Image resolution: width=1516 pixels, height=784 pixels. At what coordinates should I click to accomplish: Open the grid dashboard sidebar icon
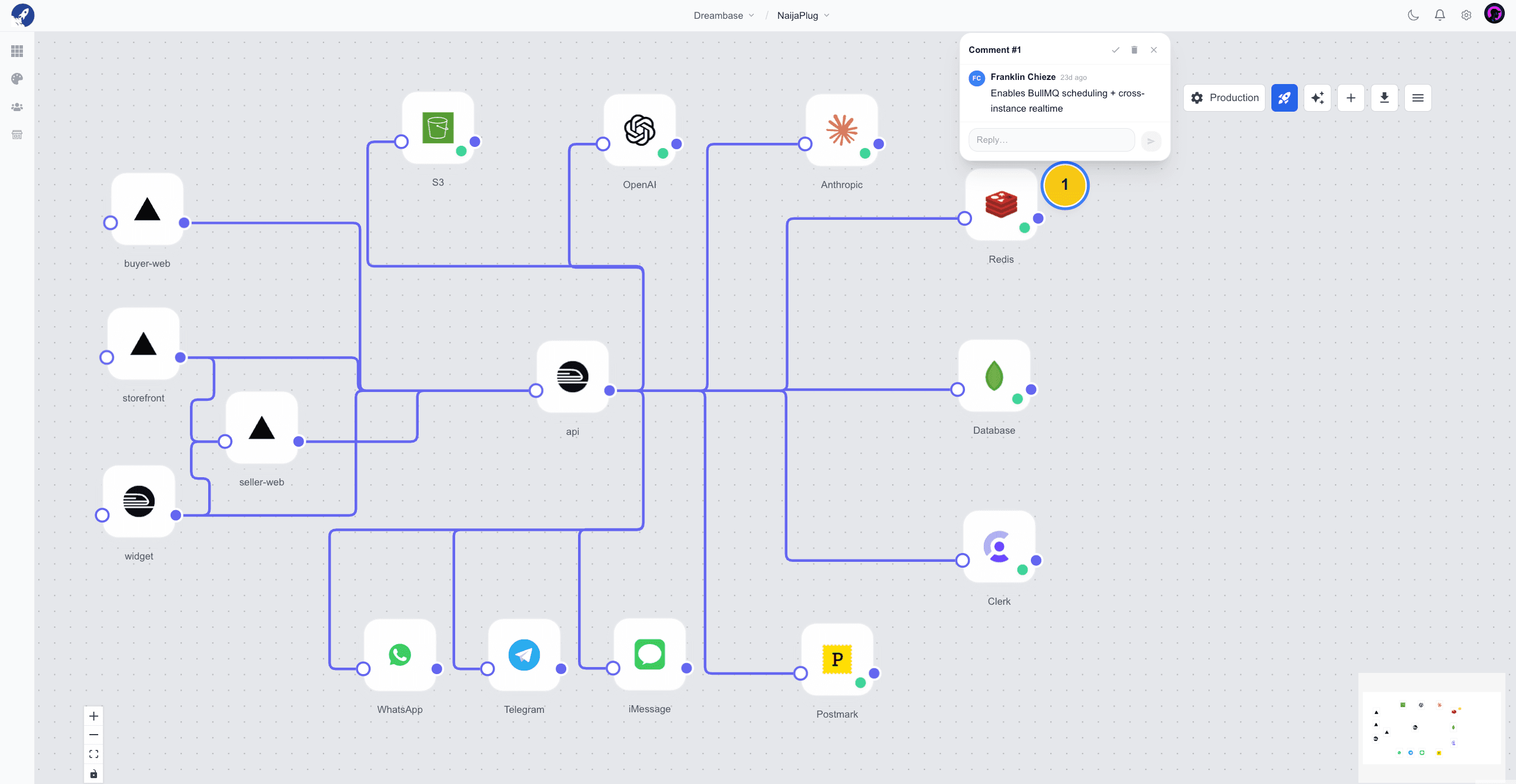(17, 51)
